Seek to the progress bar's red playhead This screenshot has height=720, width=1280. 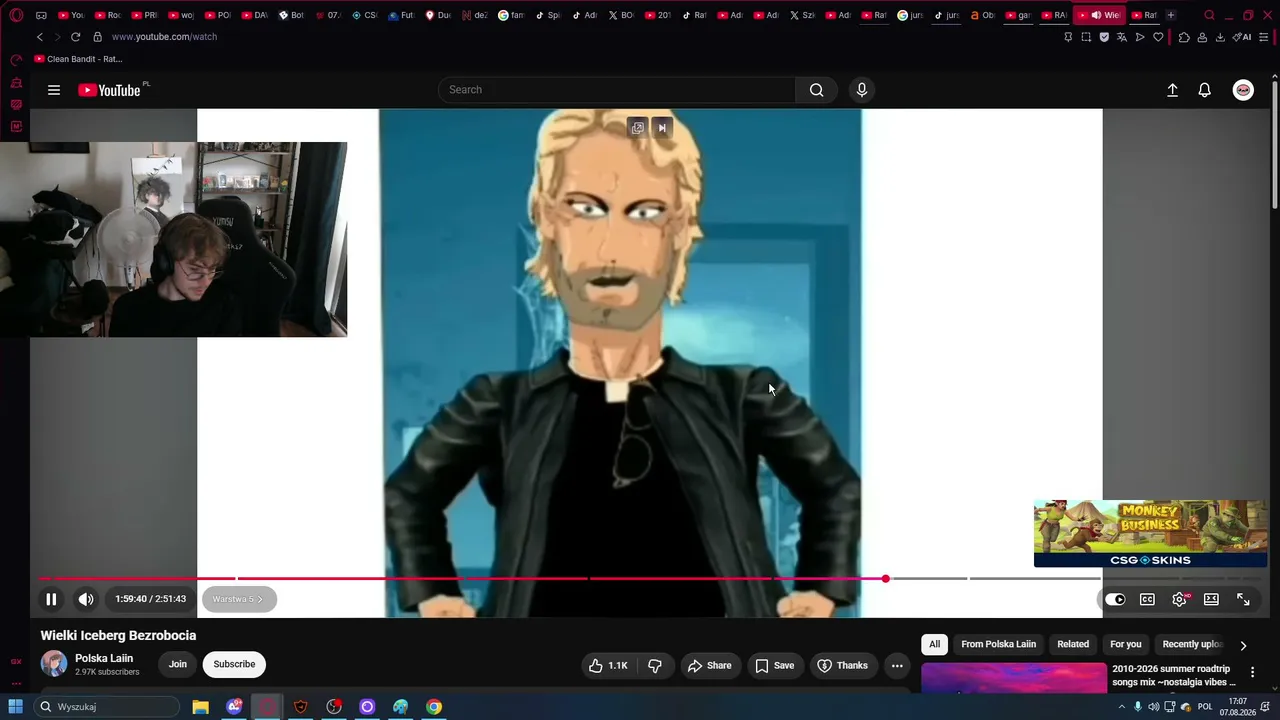coord(885,579)
